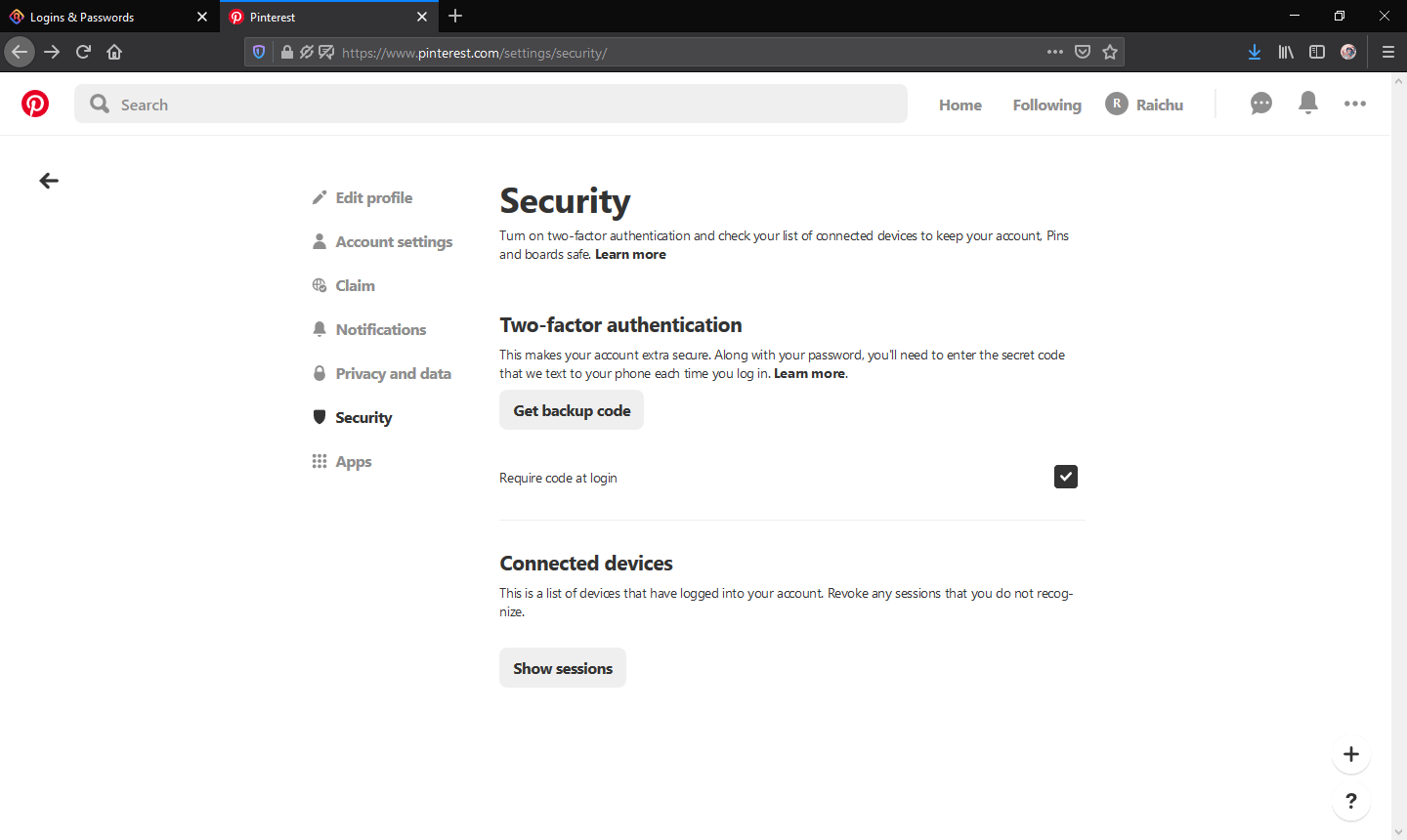
Task: Open Apps settings
Action: (x=342, y=461)
